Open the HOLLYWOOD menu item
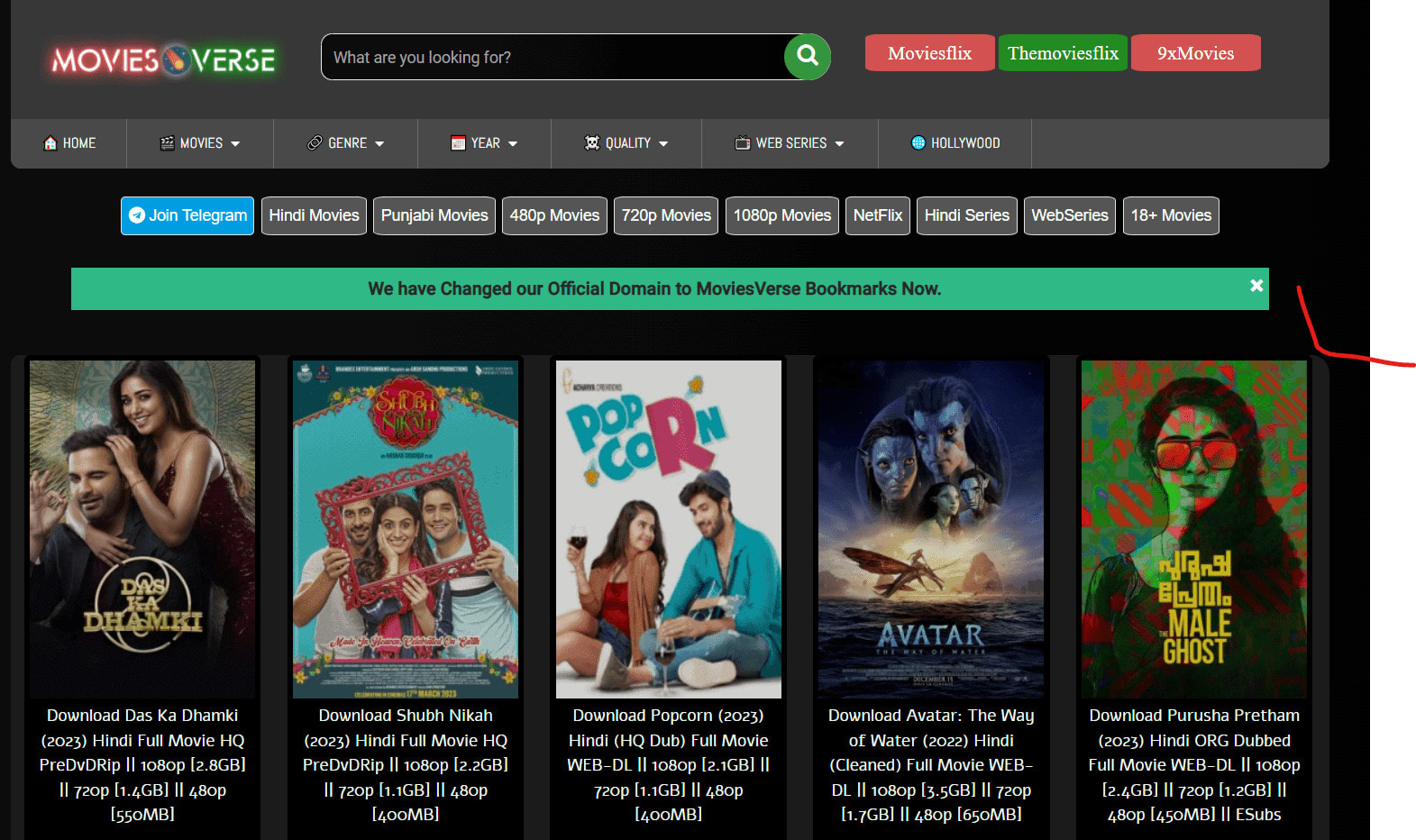1416x840 pixels. click(x=955, y=143)
